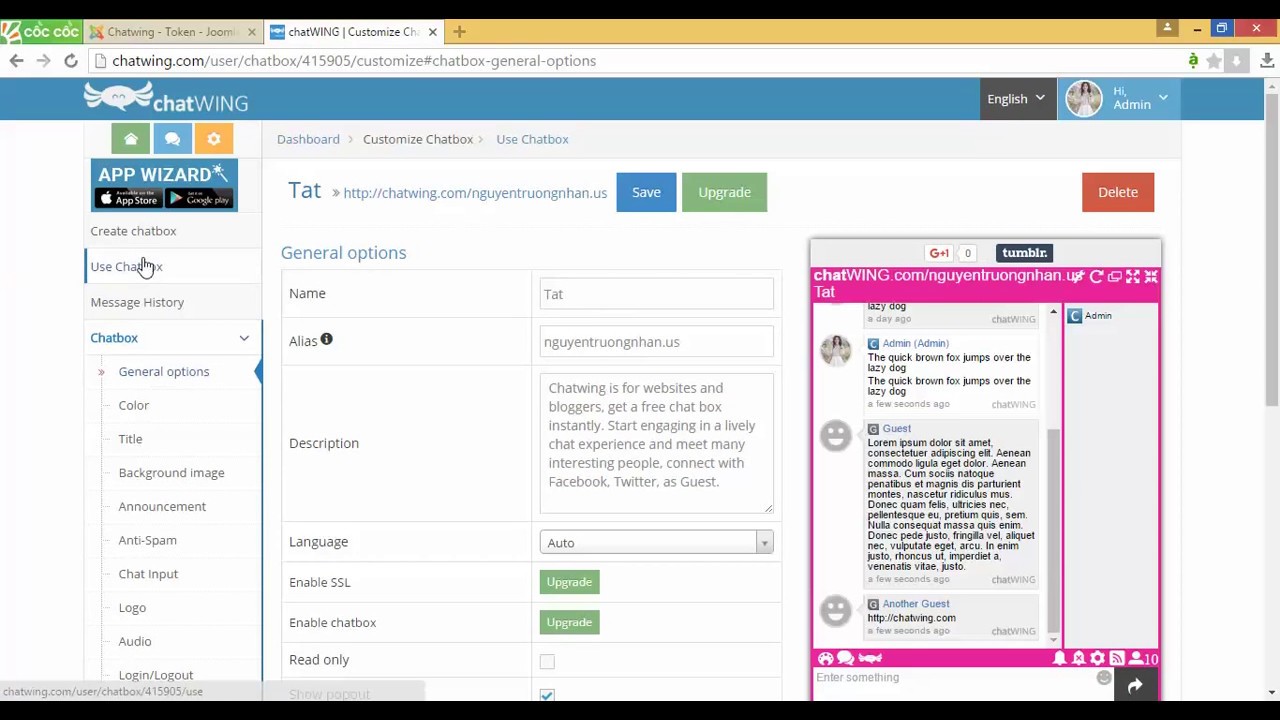Open chatbox in popup window icon
The width and height of the screenshot is (1280, 720).
pyautogui.click(x=1115, y=276)
